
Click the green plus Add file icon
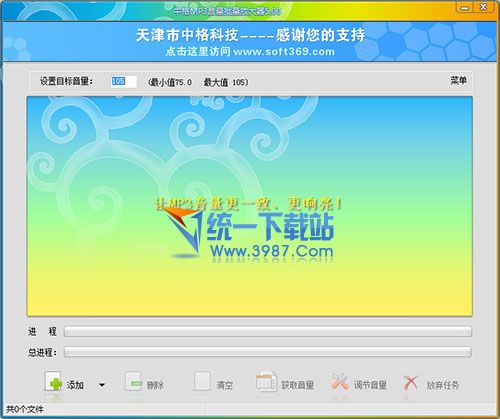pos(53,382)
